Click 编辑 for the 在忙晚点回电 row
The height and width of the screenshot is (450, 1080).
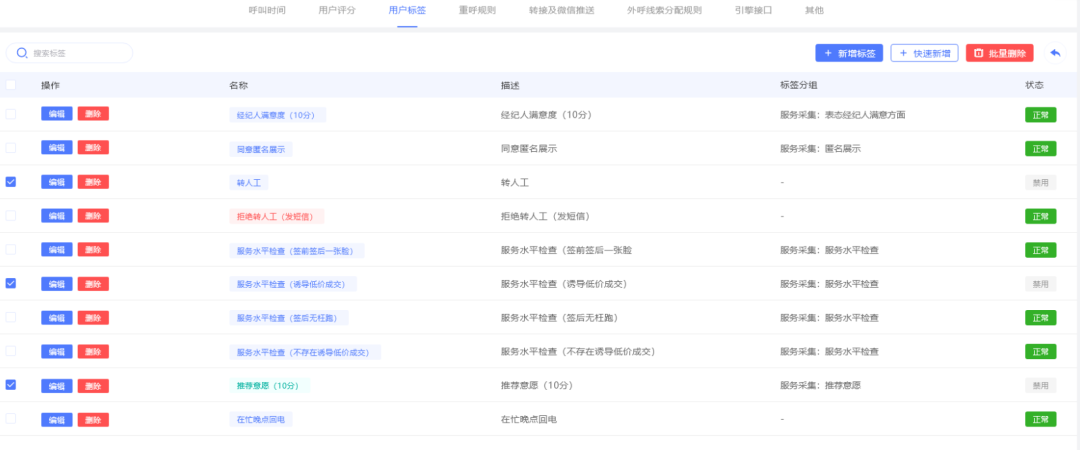click(x=56, y=419)
